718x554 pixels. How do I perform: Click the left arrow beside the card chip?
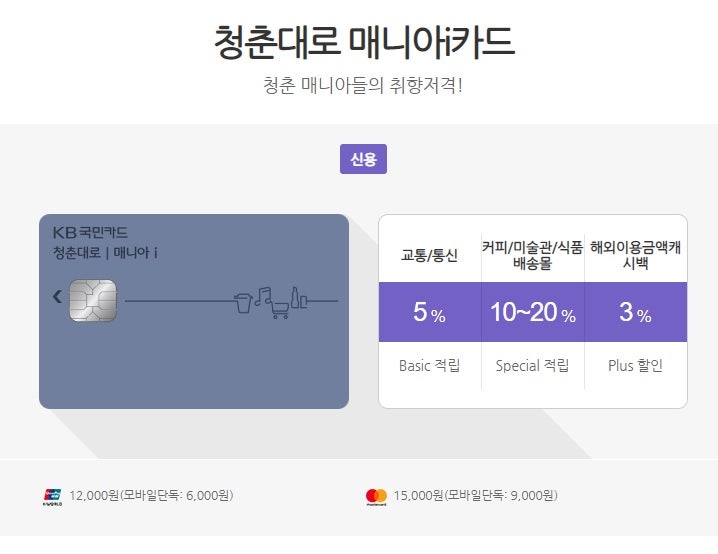click(x=57, y=297)
